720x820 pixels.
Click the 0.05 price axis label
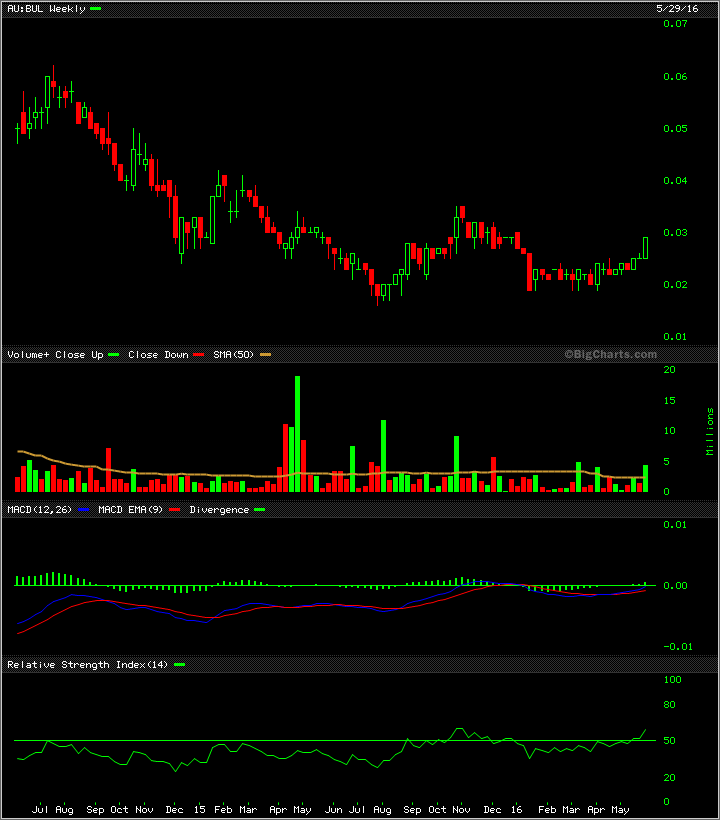pyautogui.click(x=675, y=129)
